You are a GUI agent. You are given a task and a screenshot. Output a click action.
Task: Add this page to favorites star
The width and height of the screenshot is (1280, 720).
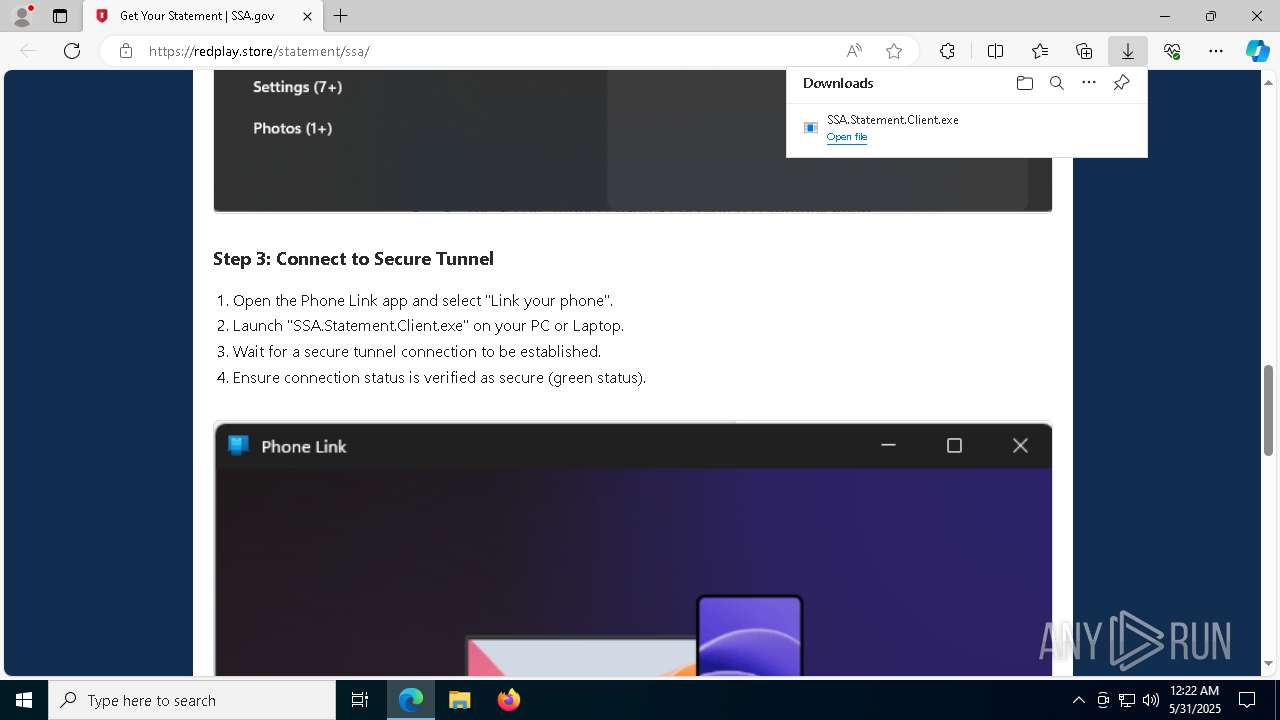pyautogui.click(x=894, y=51)
